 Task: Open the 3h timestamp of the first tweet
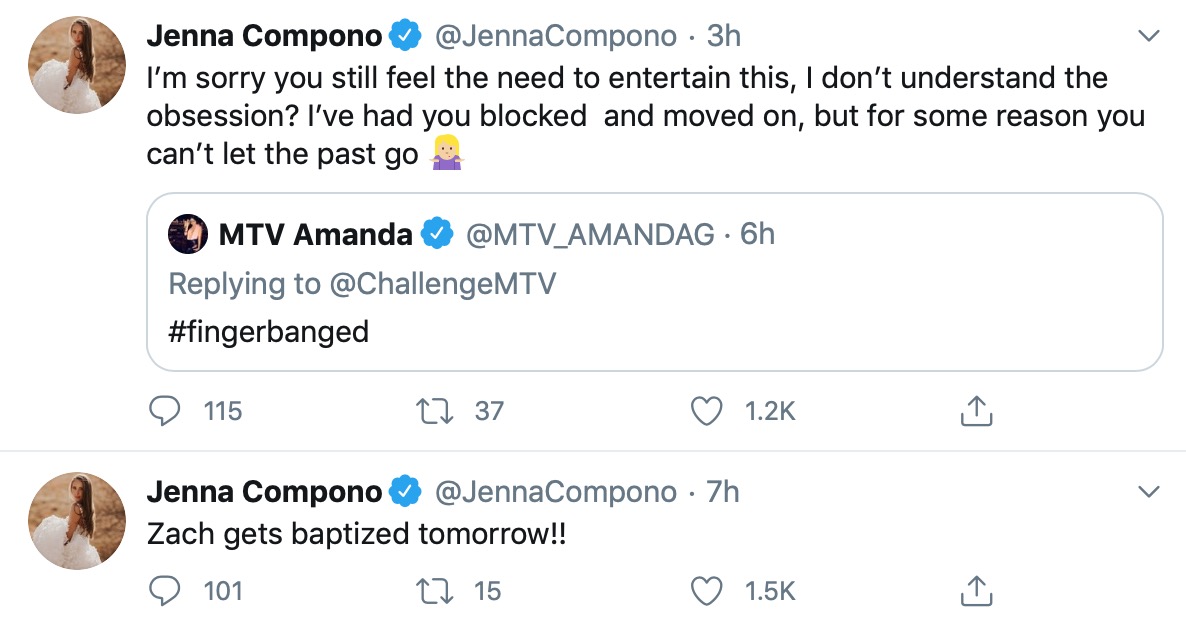tap(723, 36)
